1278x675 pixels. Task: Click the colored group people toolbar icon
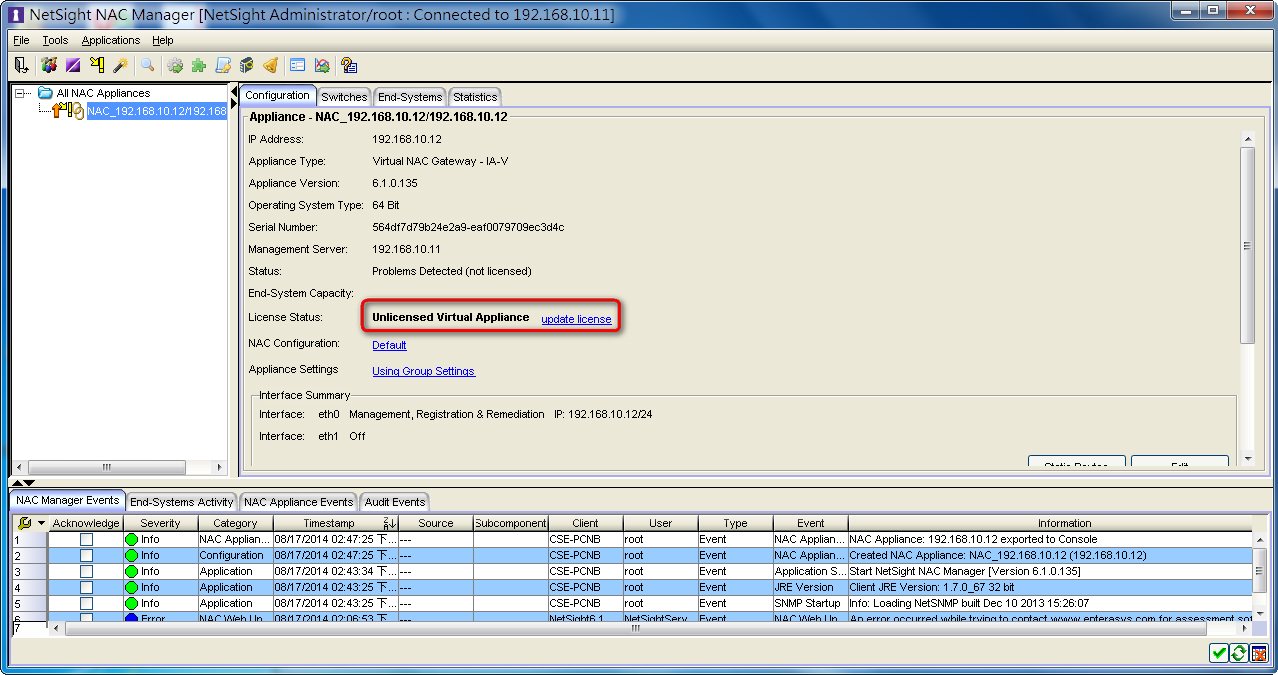49,65
